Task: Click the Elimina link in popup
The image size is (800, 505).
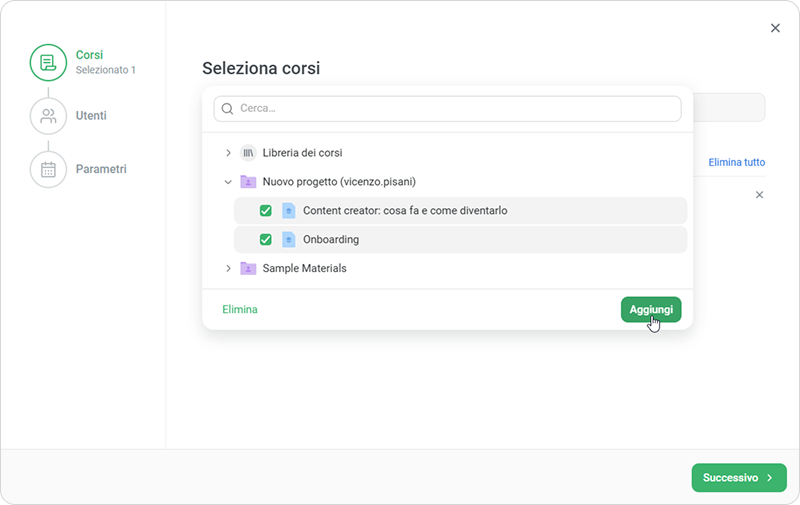Action: (240, 310)
